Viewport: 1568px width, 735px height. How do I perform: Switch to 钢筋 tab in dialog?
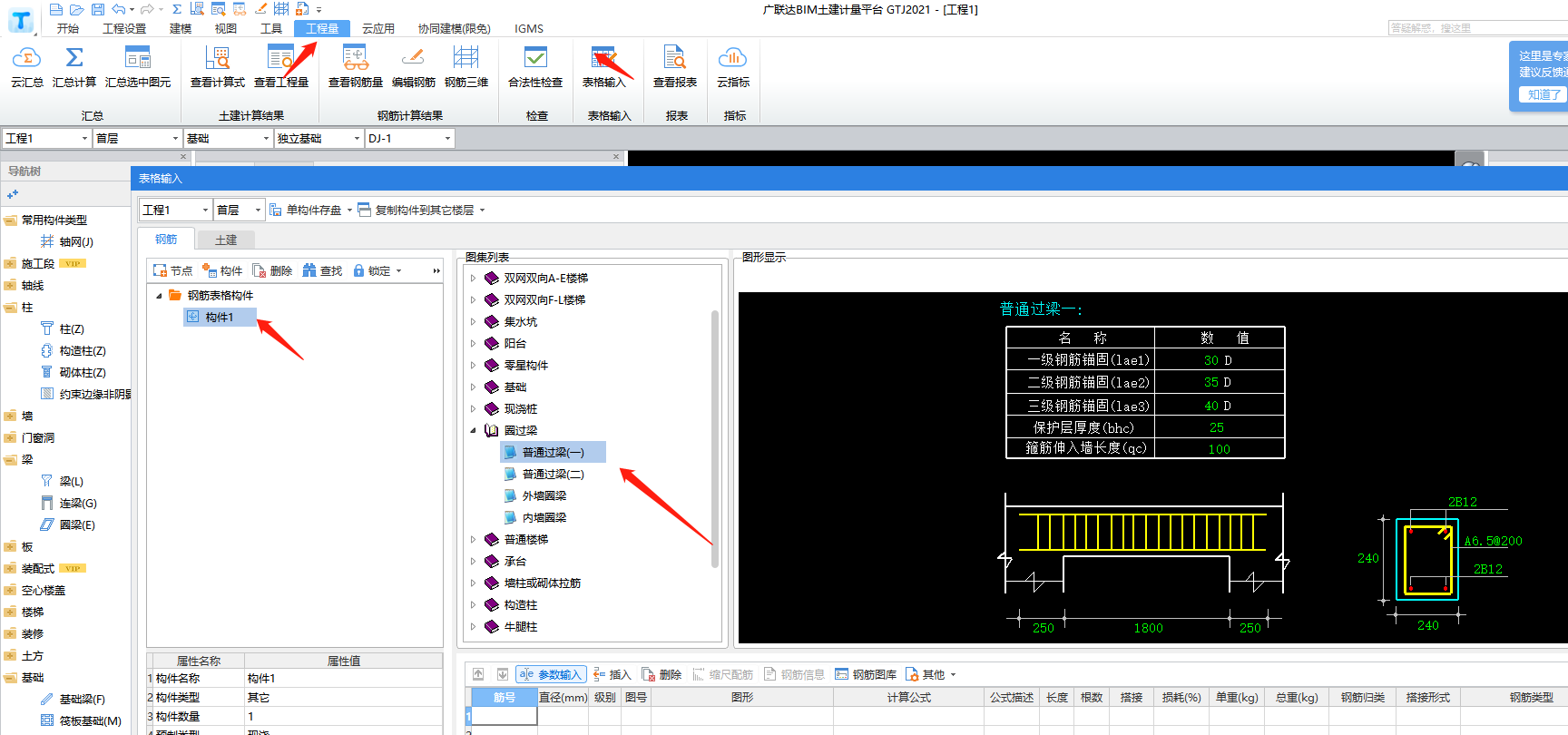(166, 240)
